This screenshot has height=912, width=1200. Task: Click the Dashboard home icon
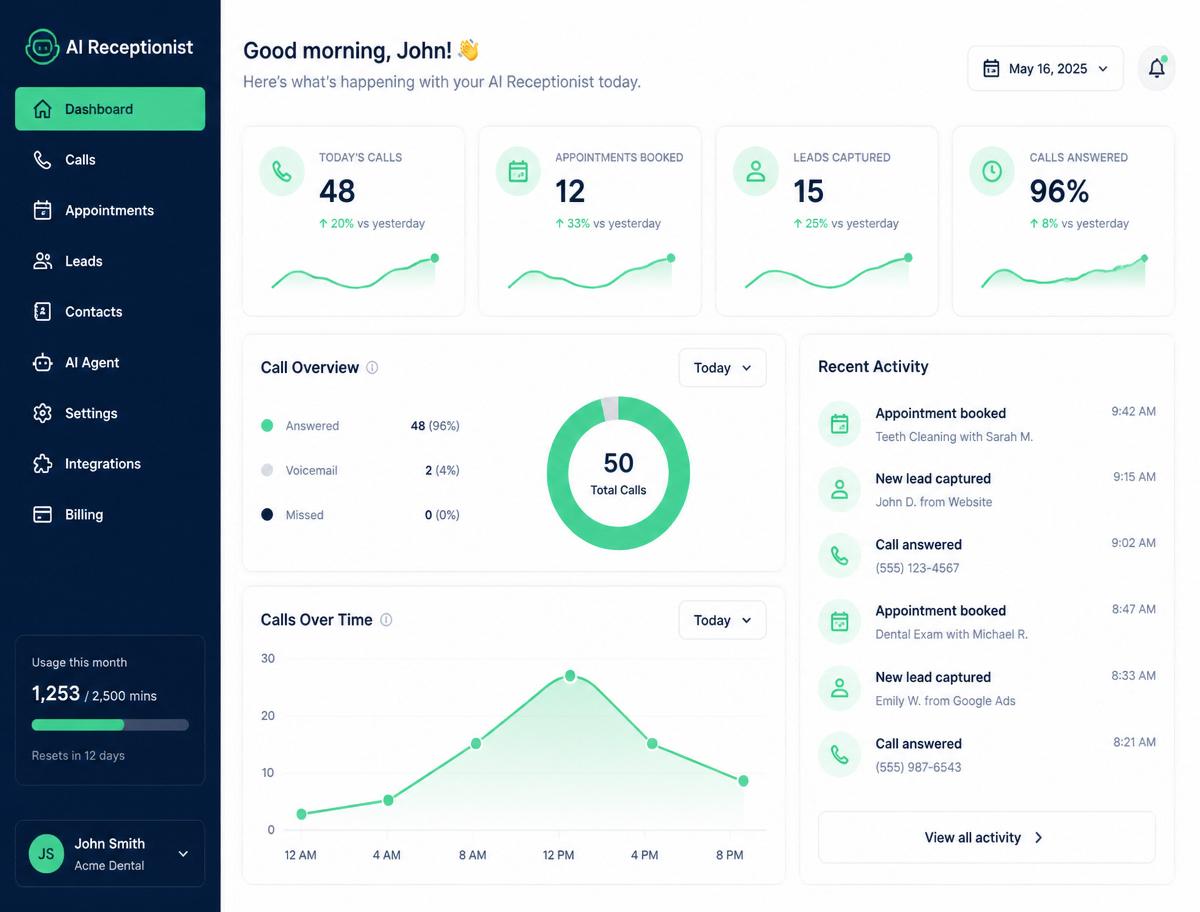point(42,109)
